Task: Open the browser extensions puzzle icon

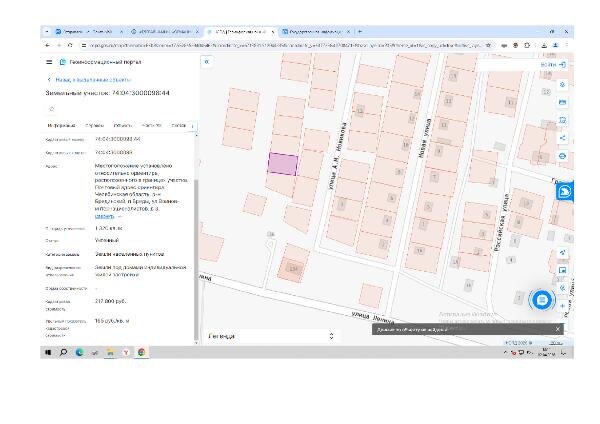Action: point(527,45)
